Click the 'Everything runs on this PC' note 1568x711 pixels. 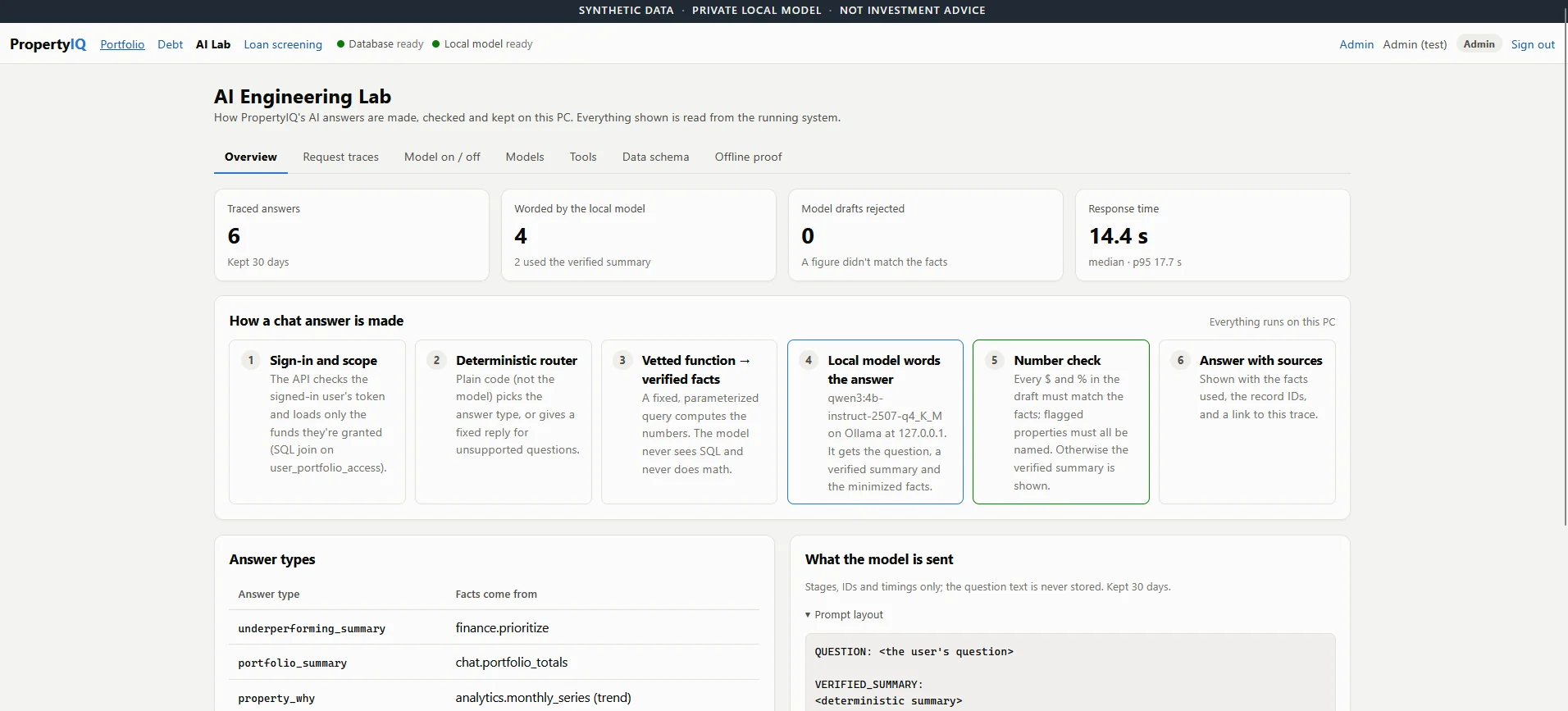tap(1272, 321)
